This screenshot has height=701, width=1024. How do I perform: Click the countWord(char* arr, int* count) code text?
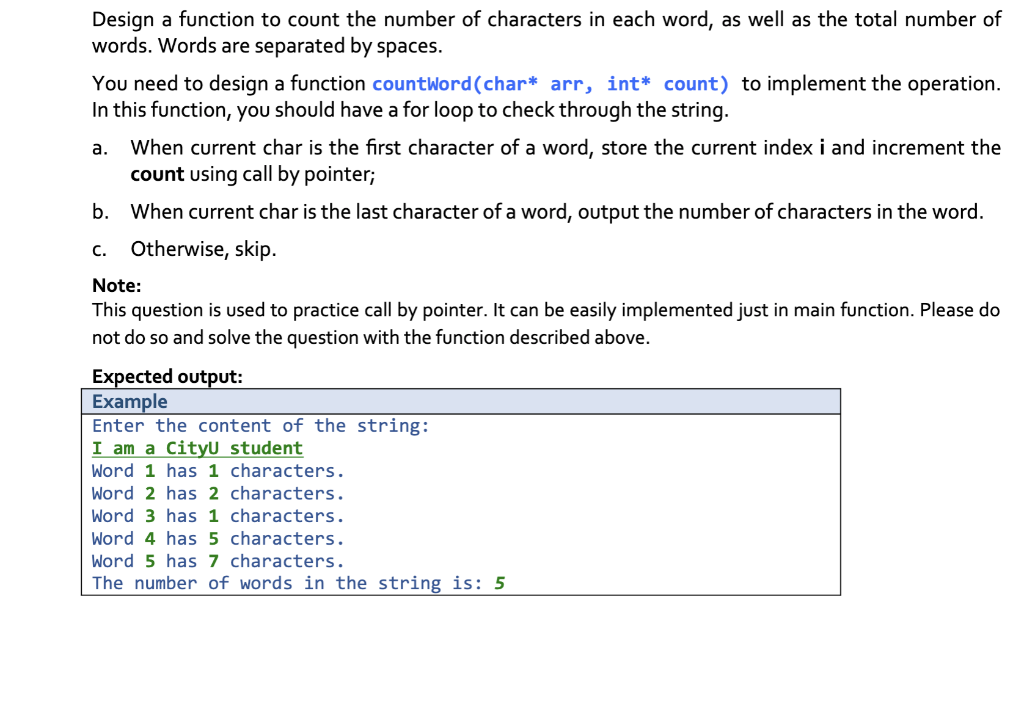pyautogui.click(x=550, y=84)
